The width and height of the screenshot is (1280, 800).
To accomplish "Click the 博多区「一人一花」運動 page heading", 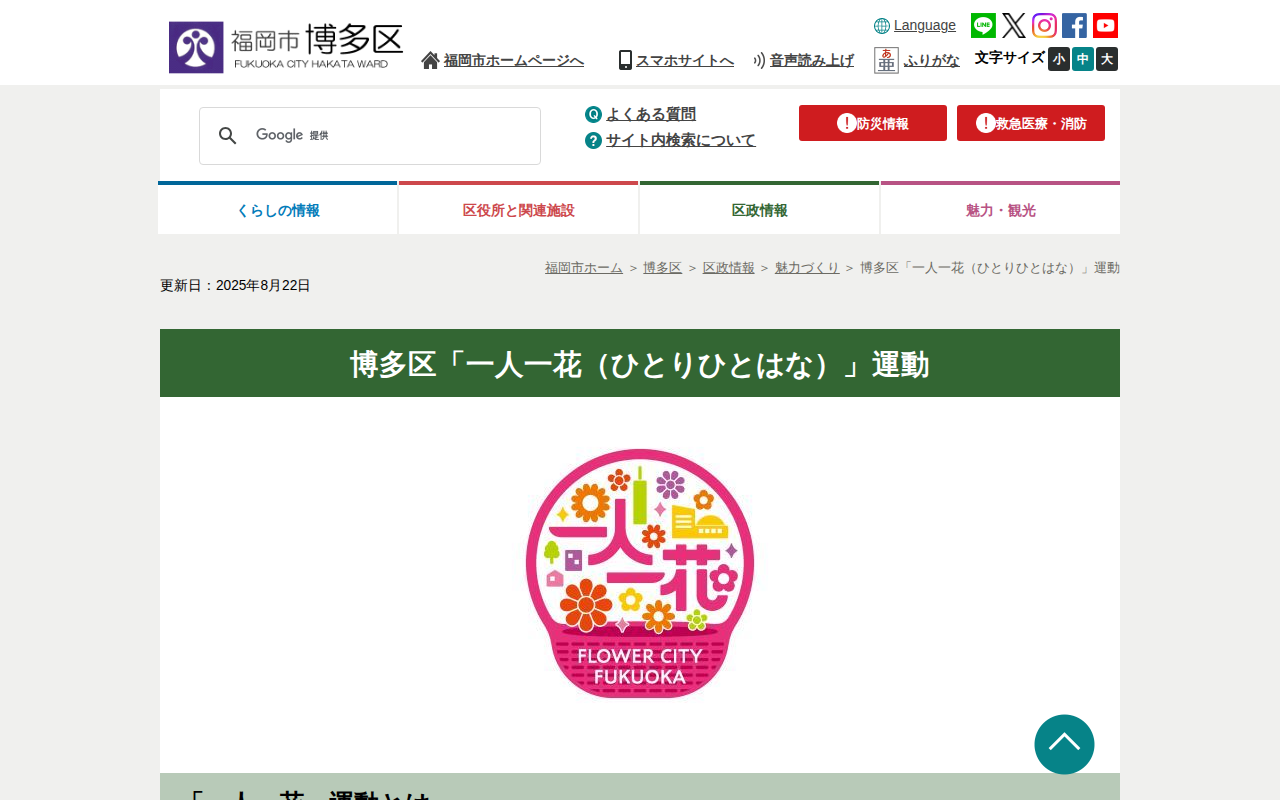I will coord(640,364).
